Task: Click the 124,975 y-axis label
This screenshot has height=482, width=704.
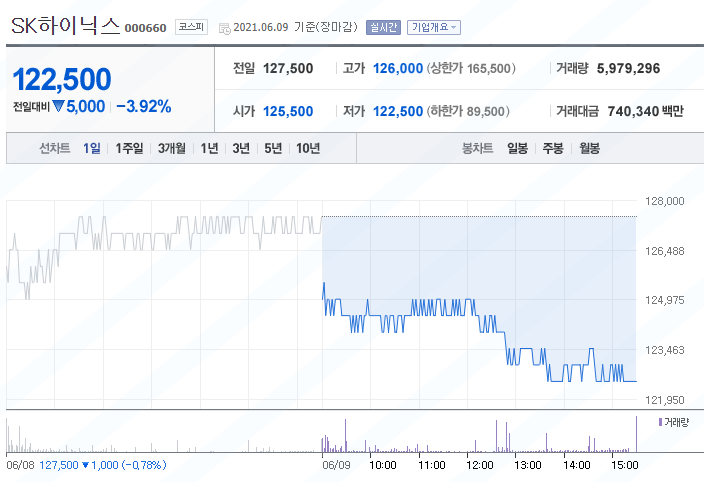Action: coord(664,300)
